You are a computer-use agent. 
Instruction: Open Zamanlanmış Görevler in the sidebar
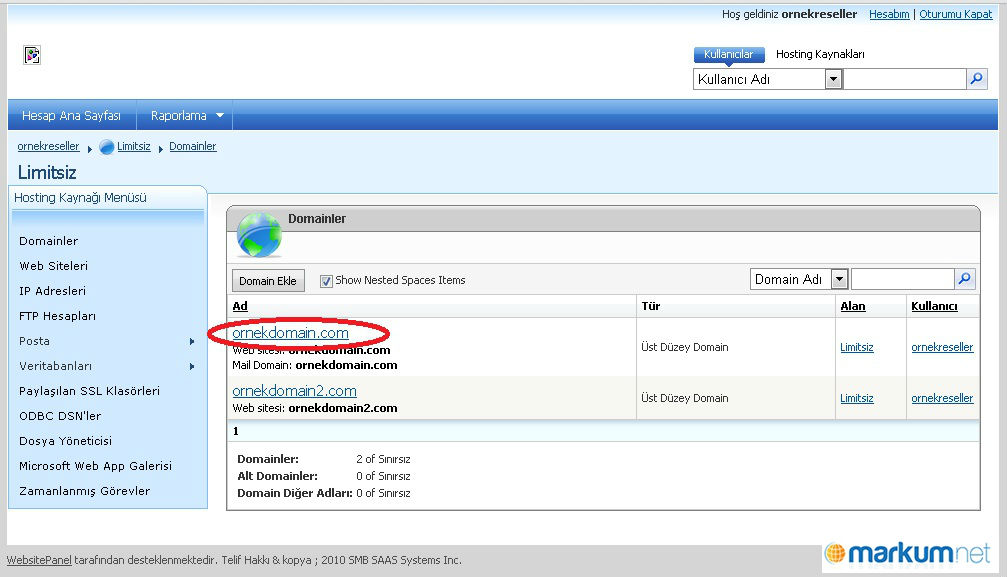coord(85,491)
